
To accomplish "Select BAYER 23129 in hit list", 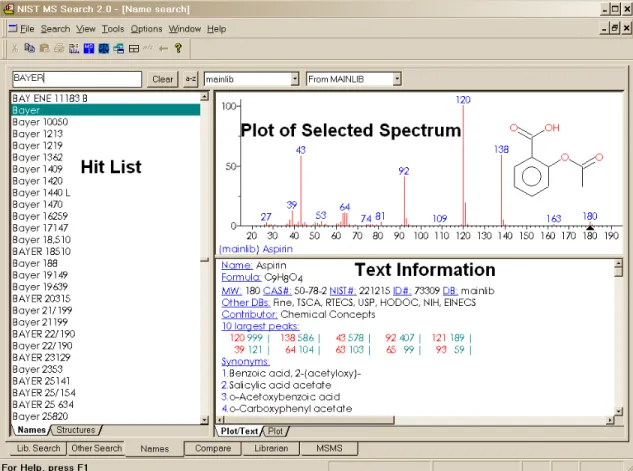I will (x=106, y=358).
